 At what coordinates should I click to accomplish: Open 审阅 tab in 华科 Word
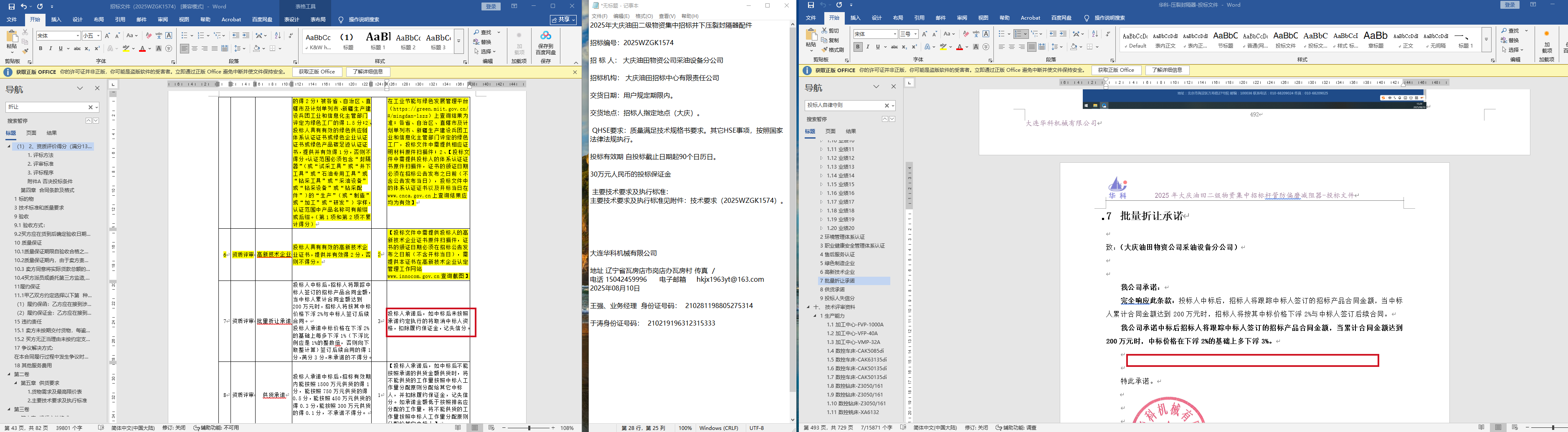(x=962, y=18)
